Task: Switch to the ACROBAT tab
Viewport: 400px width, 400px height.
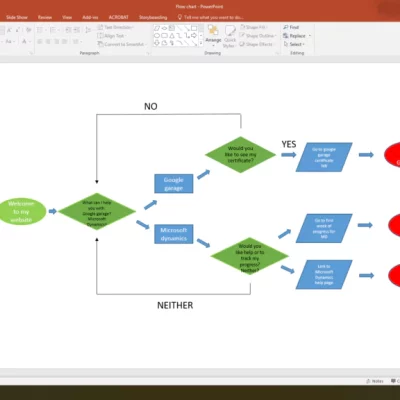Action: click(x=118, y=17)
